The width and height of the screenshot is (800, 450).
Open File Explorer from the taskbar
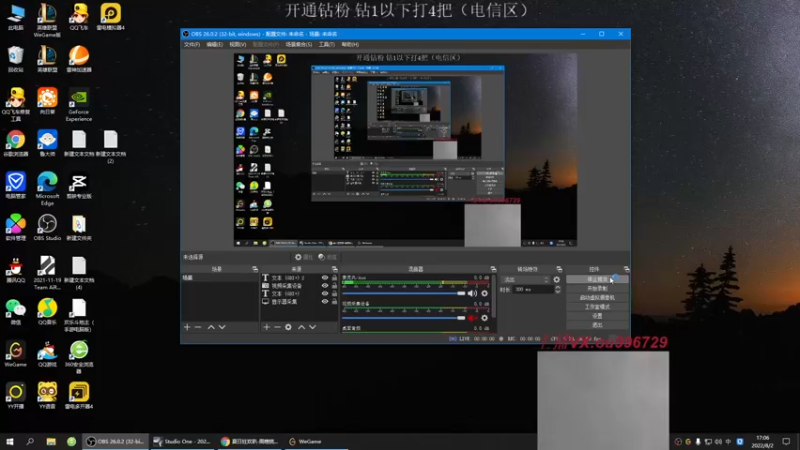click(x=51, y=441)
